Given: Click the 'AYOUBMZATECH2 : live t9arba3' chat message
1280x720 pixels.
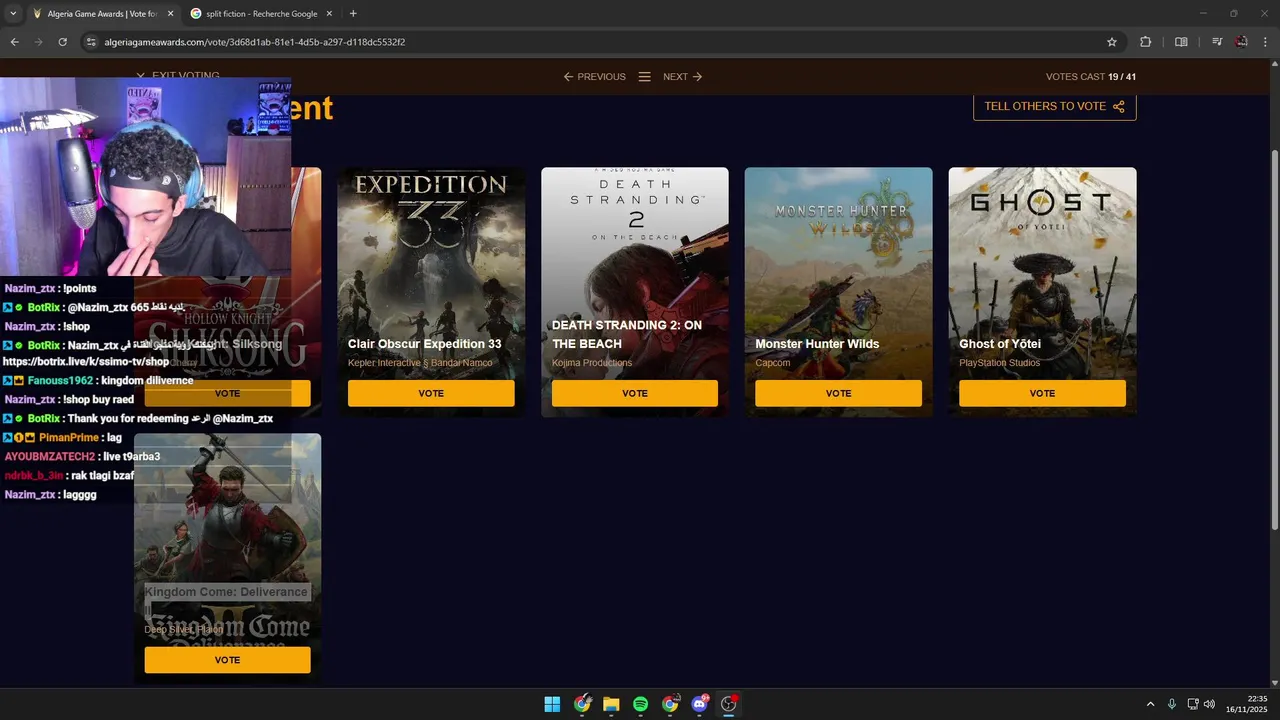Looking at the screenshot, I should pyautogui.click(x=82, y=457).
